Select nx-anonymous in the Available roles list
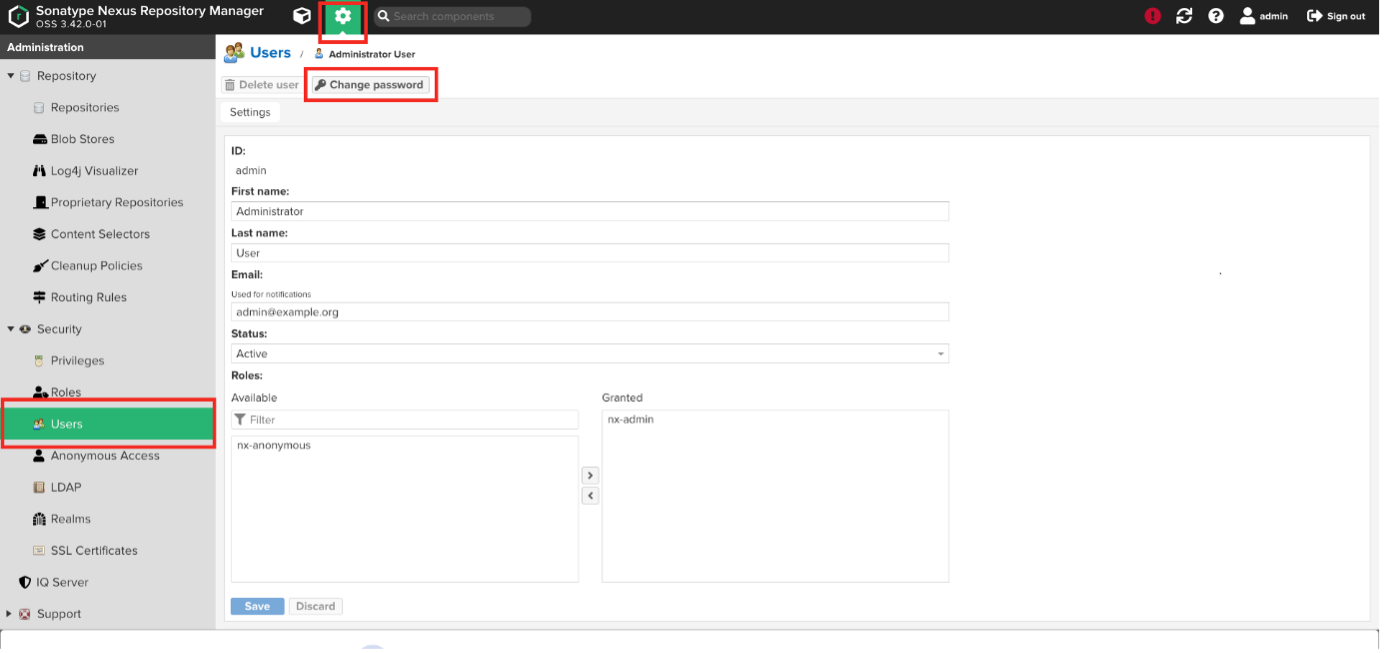 274,445
